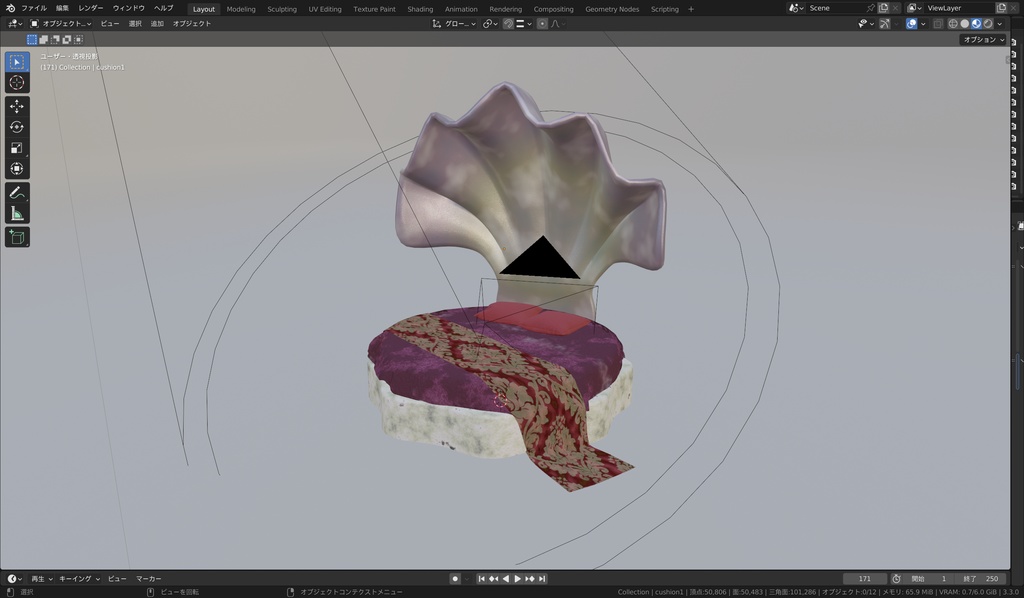The image size is (1024, 598).
Task: Open the レンダー menu
Action: (91, 8)
